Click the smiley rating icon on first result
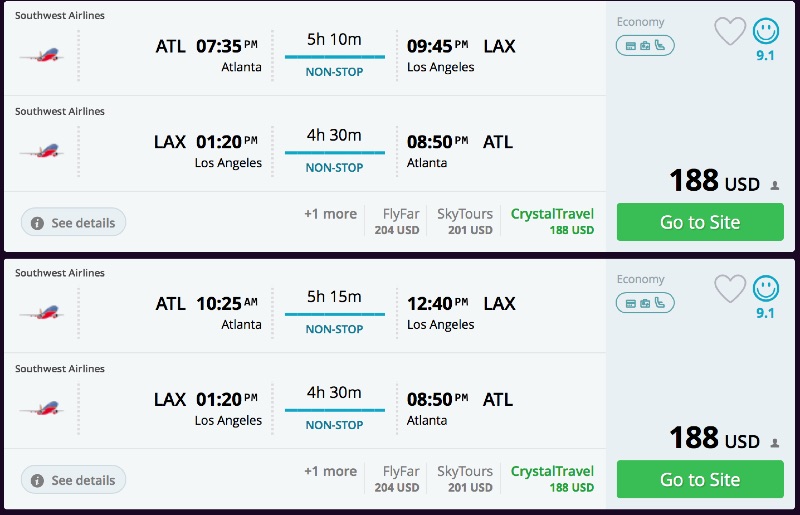 pos(765,32)
